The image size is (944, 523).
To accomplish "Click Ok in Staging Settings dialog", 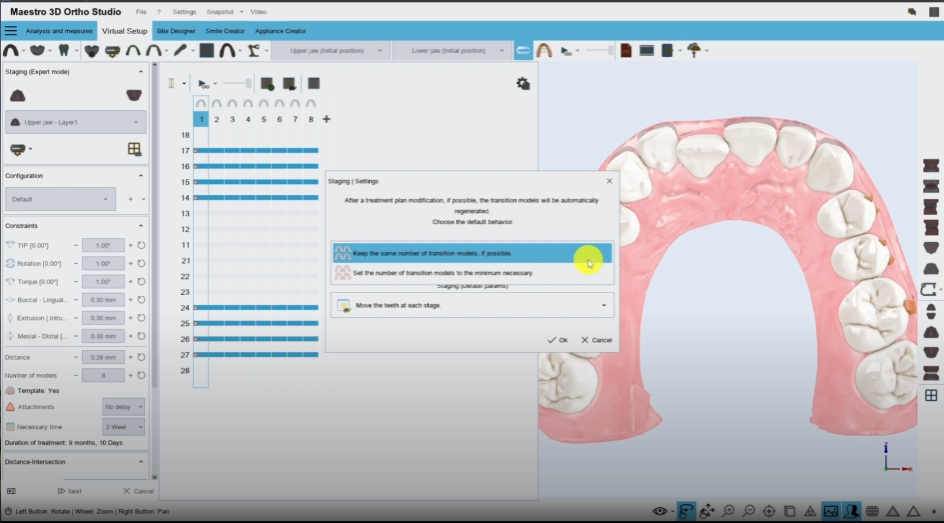I will pyautogui.click(x=557, y=340).
